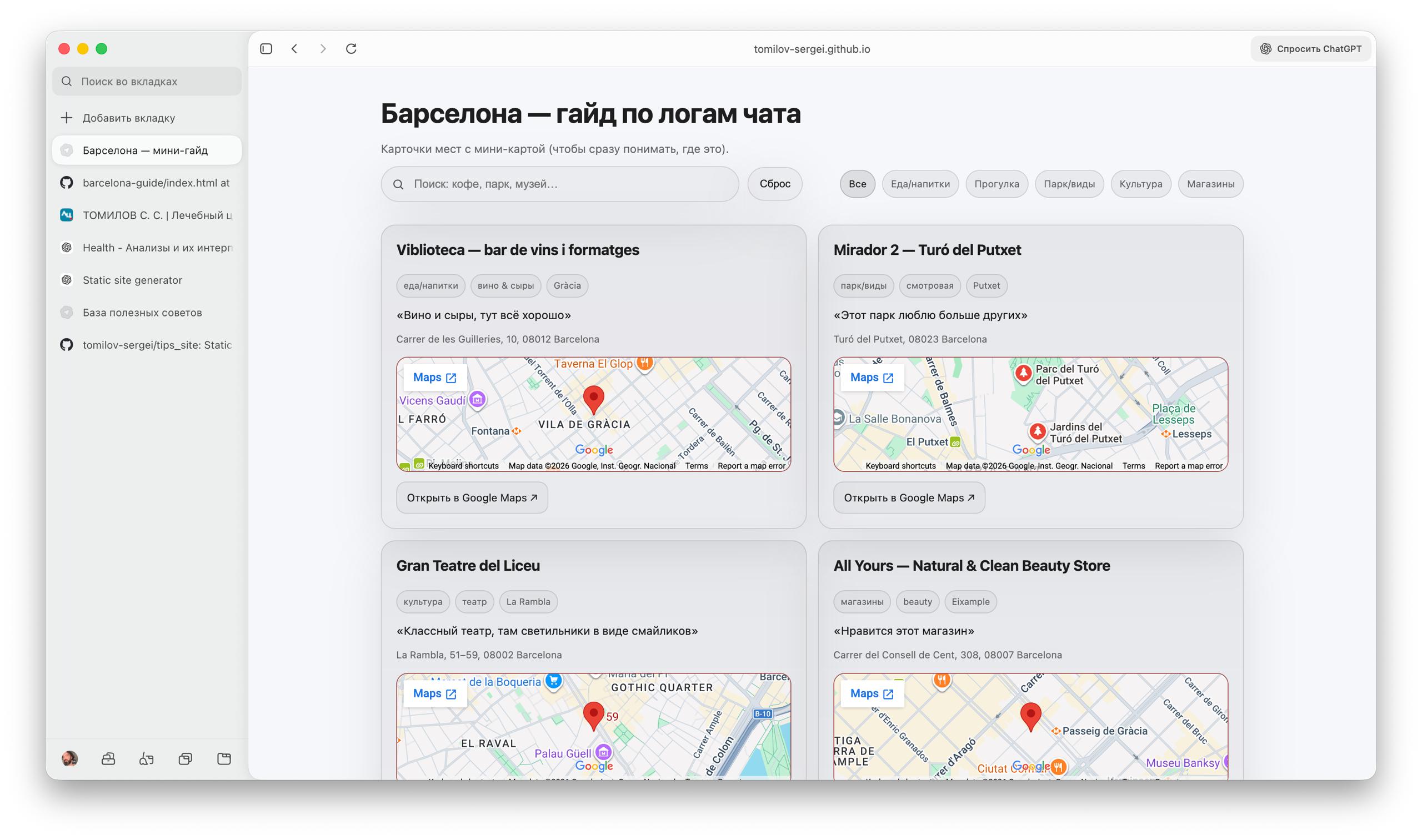Open Mirador 2 via 'Открыть в Google Maps'
The height and width of the screenshot is (840, 1422).
pos(909,497)
